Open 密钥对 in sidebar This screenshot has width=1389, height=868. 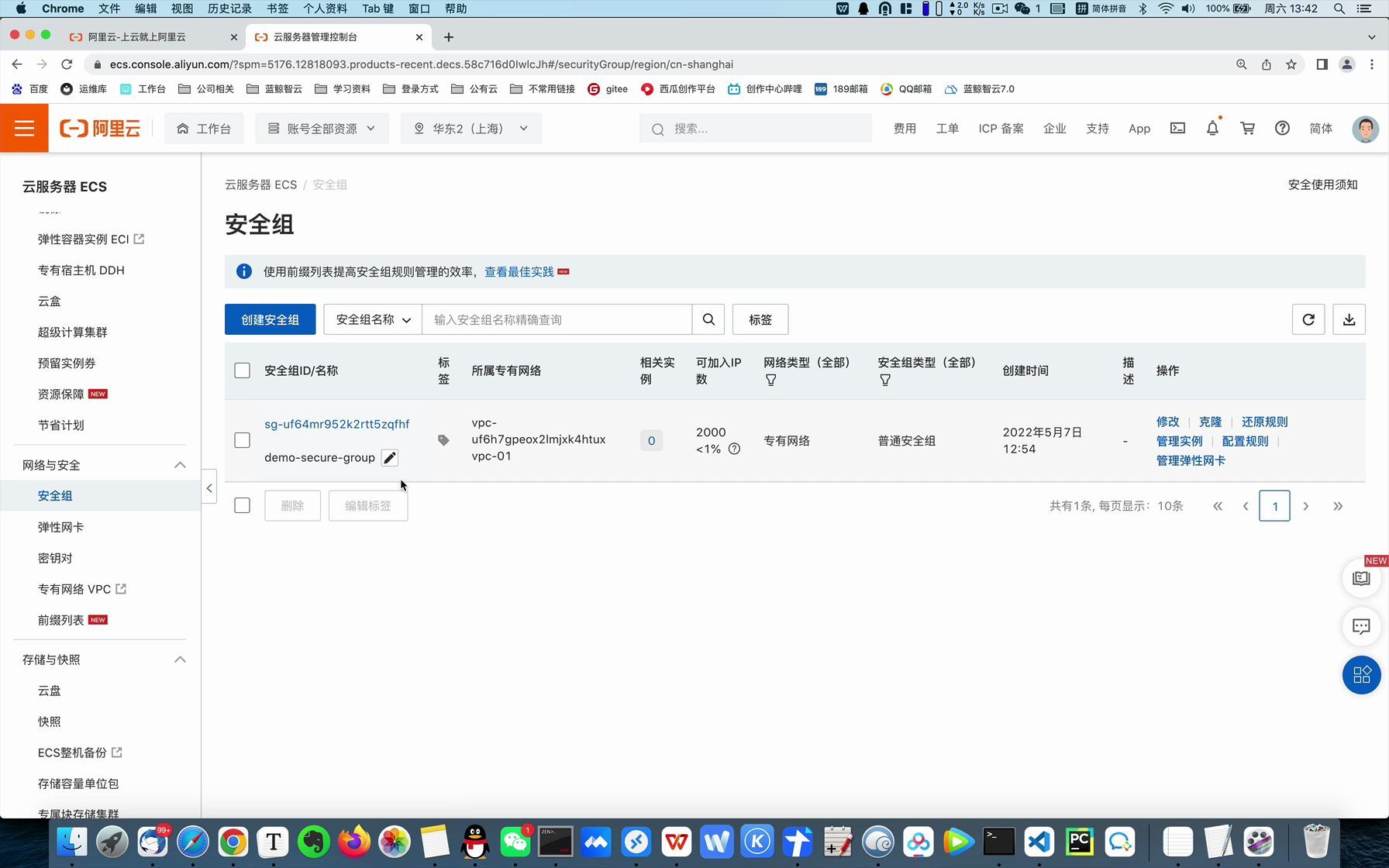coord(55,558)
